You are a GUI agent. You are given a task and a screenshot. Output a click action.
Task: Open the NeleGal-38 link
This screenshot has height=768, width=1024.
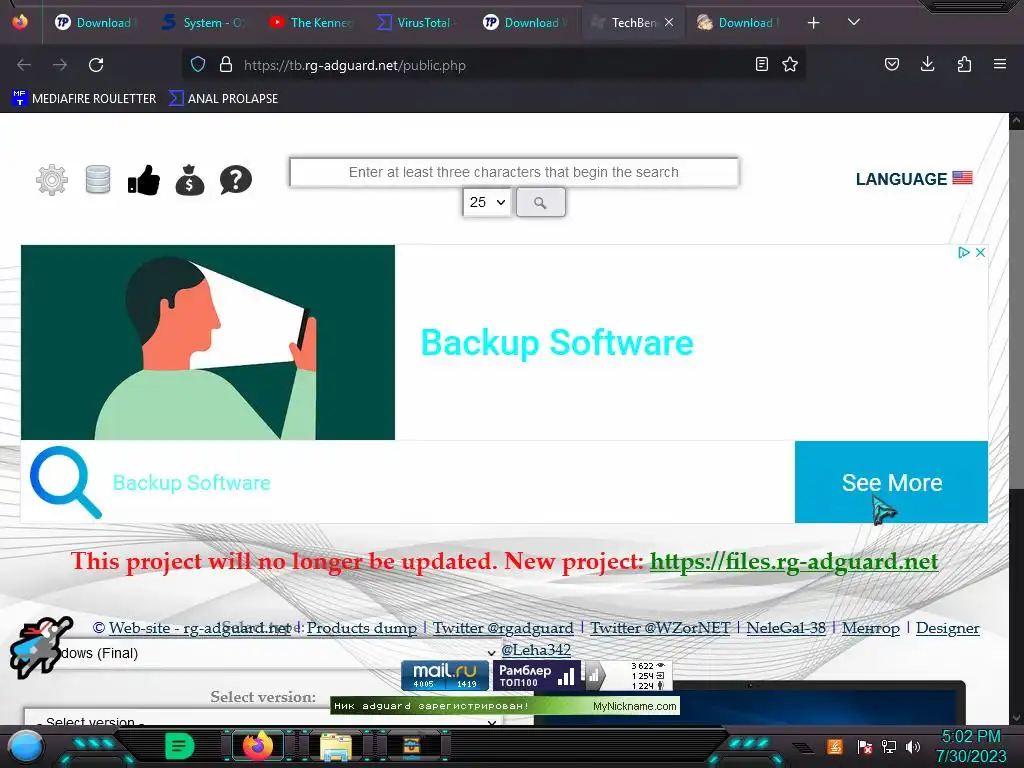(786, 628)
